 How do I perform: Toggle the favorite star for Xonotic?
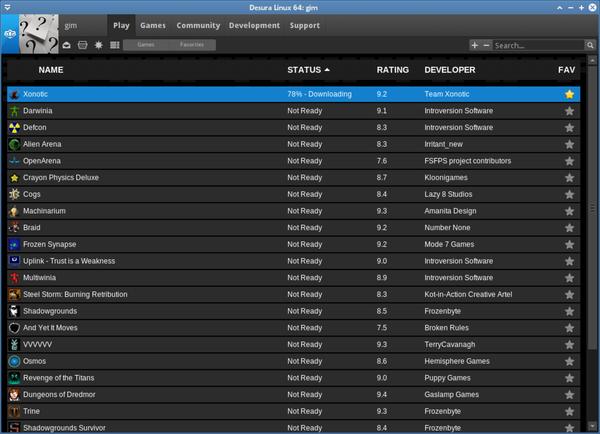tap(569, 94)
